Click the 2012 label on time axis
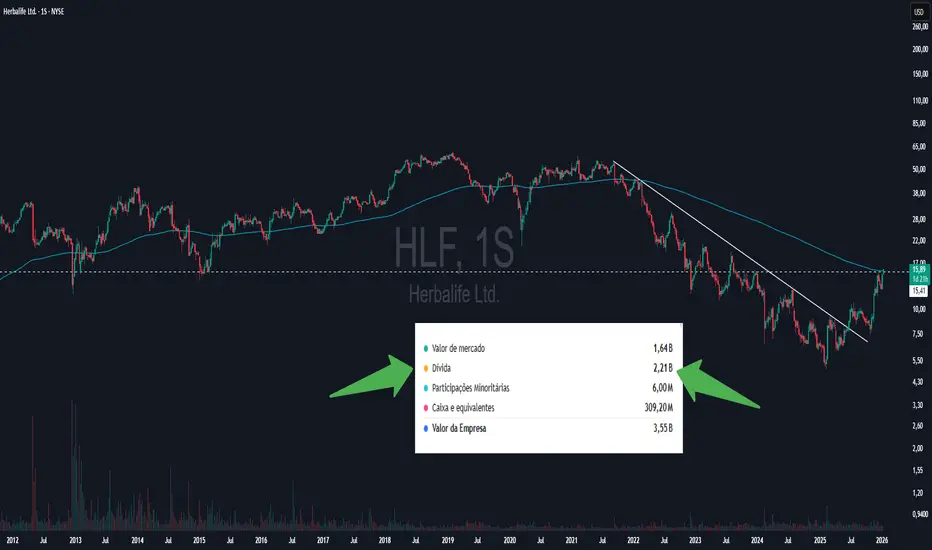The width and height of the screenshot is (932, 550). pyautogui.click(x=12, y=540)
